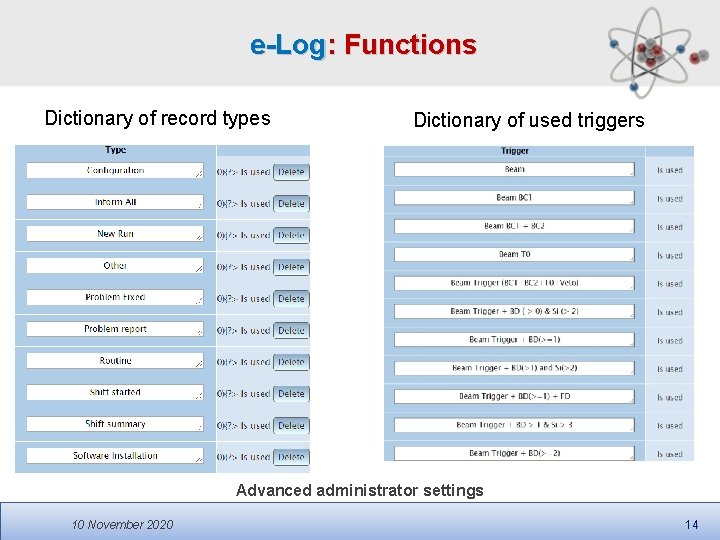Click the atom logo image
This screenshot has width=720, height=540.
[x=657, y=51]
